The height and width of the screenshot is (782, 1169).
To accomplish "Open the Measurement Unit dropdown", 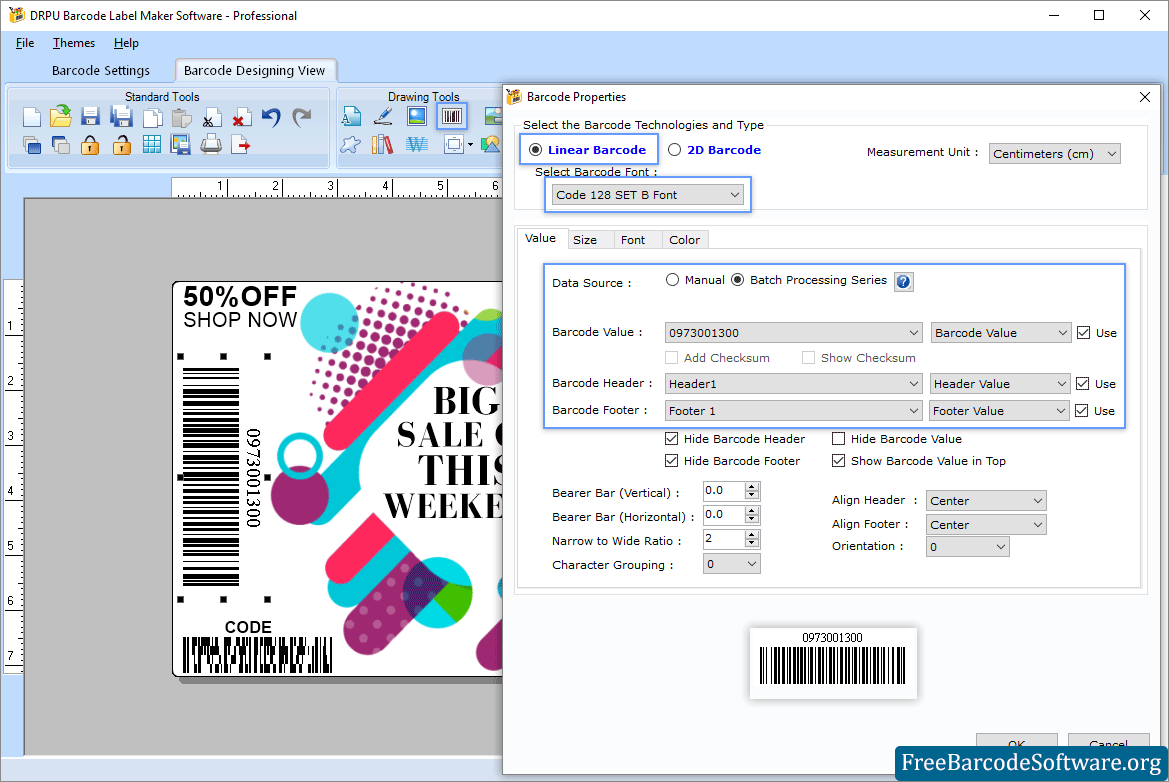I will click(1054, 154).
